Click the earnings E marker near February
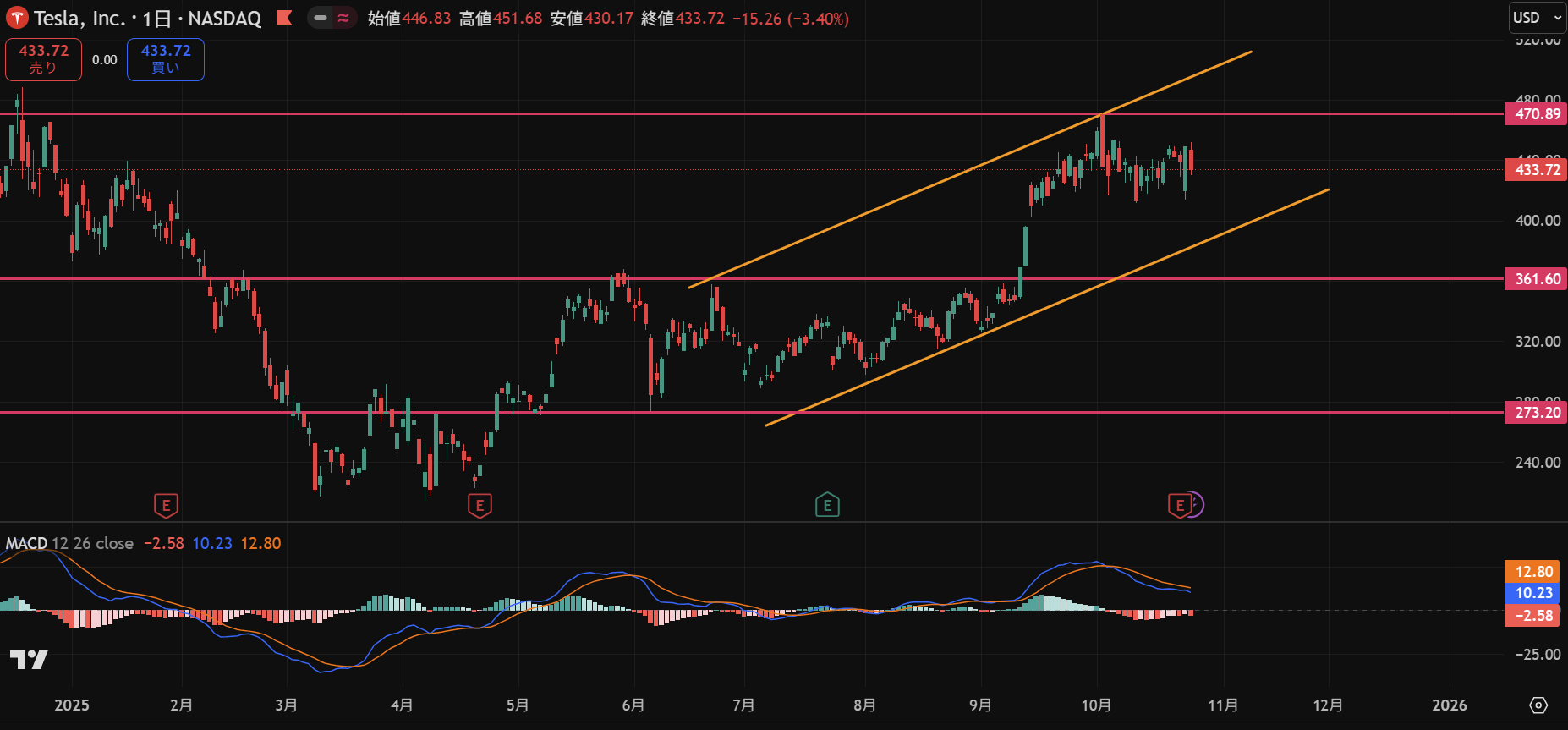 pos(166,506)
